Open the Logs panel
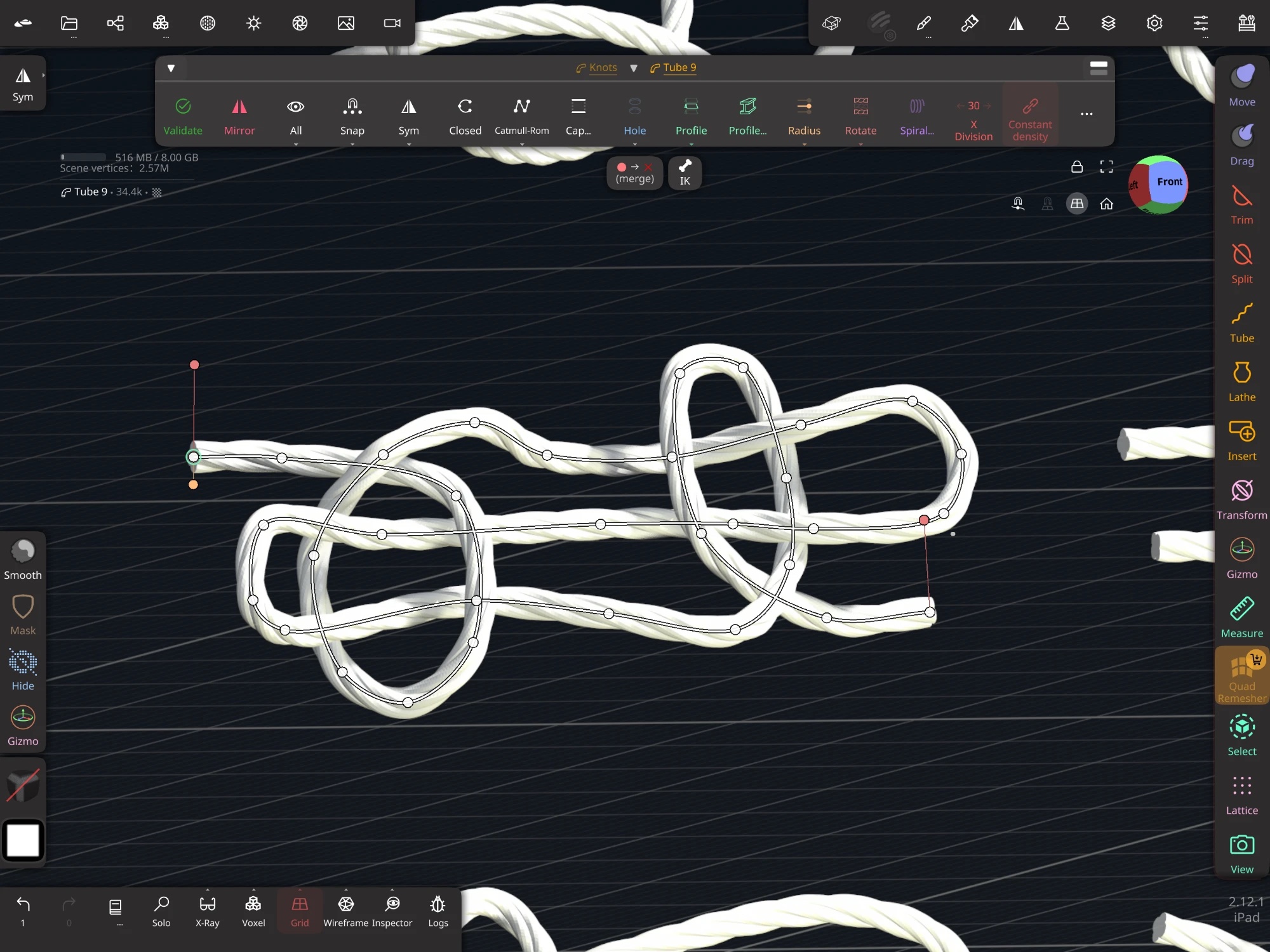Viewport: 1270px width, 952px height. (x=438, y=911)
